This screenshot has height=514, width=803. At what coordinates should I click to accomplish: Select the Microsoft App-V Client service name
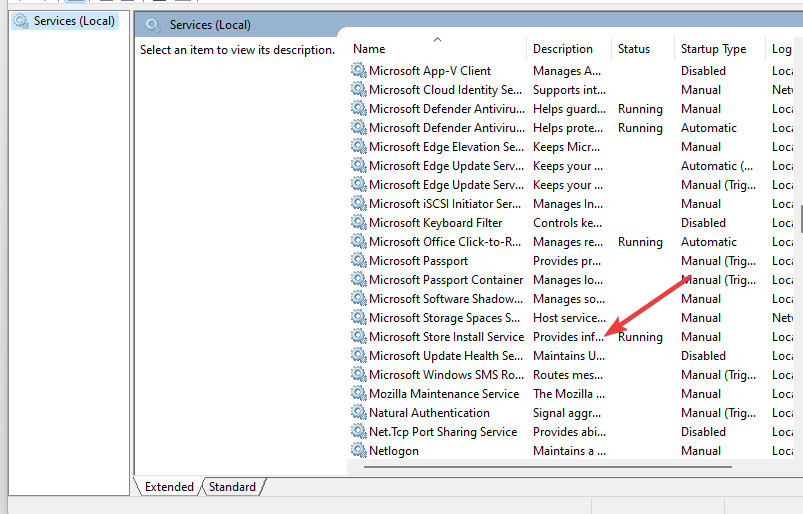[x=430, y=71]
